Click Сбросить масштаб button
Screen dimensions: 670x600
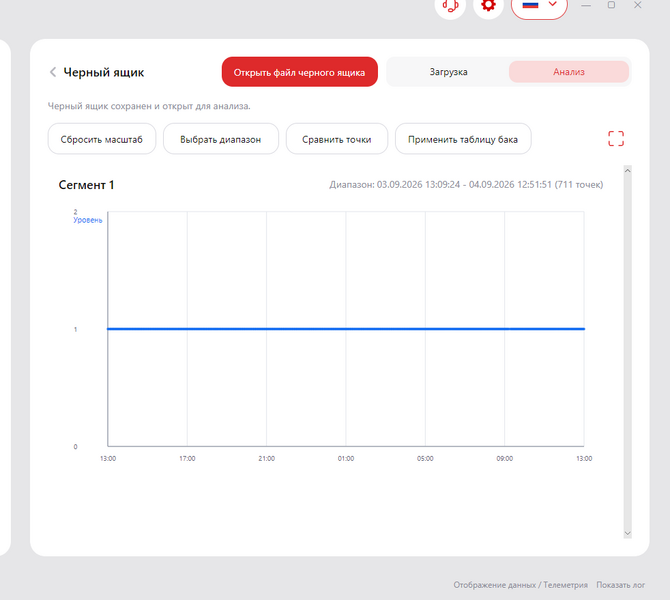point(102,139)
